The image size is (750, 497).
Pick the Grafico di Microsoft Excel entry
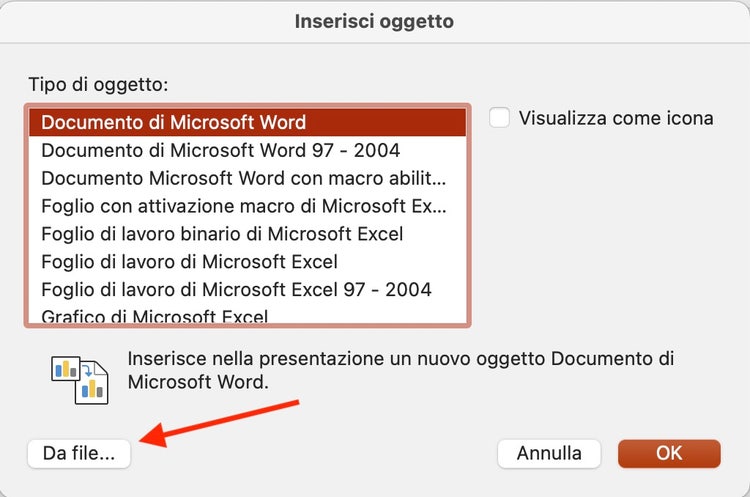pos(154,316)
